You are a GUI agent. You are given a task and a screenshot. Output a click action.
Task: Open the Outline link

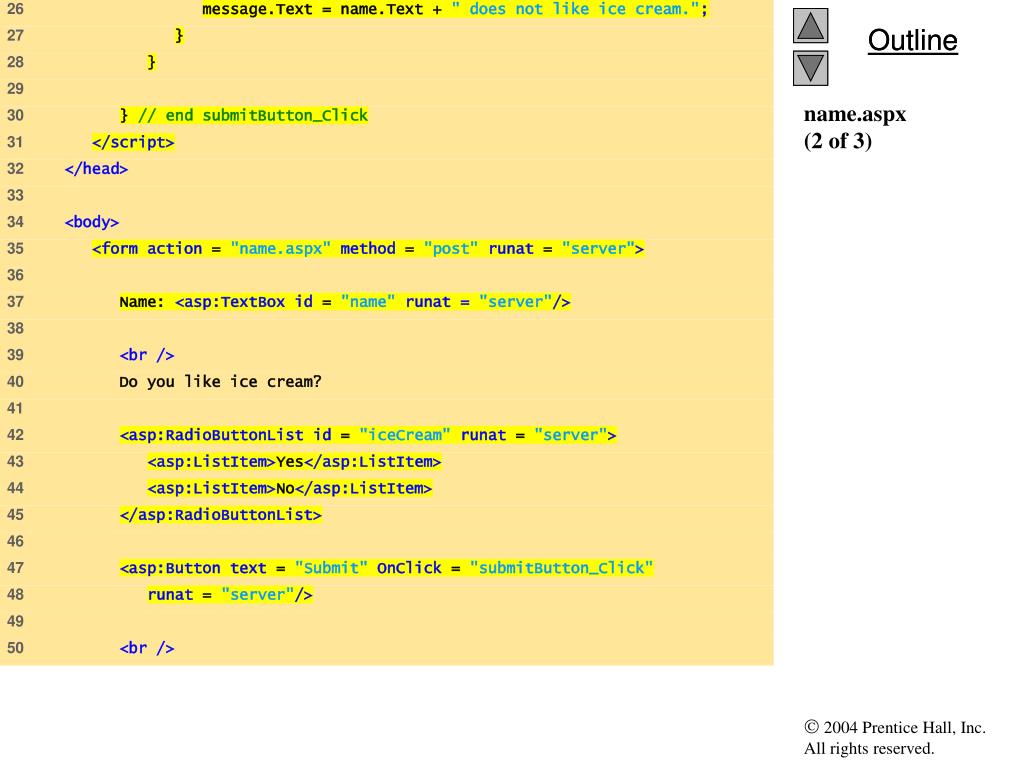912,40
